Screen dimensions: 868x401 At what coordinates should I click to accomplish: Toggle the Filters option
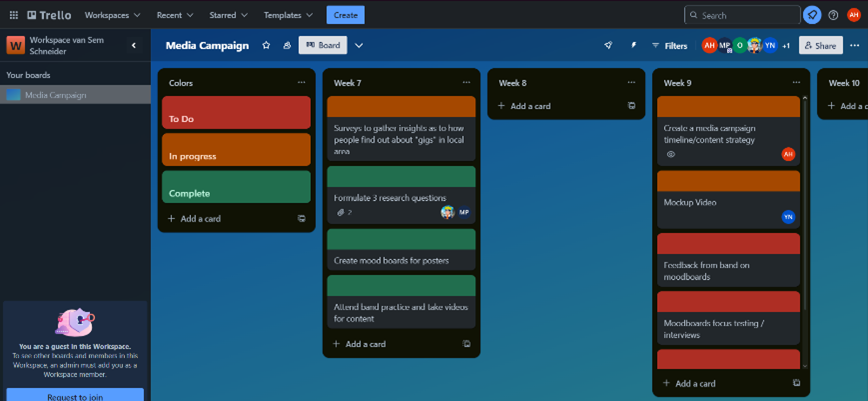click(x=669, y=45)
